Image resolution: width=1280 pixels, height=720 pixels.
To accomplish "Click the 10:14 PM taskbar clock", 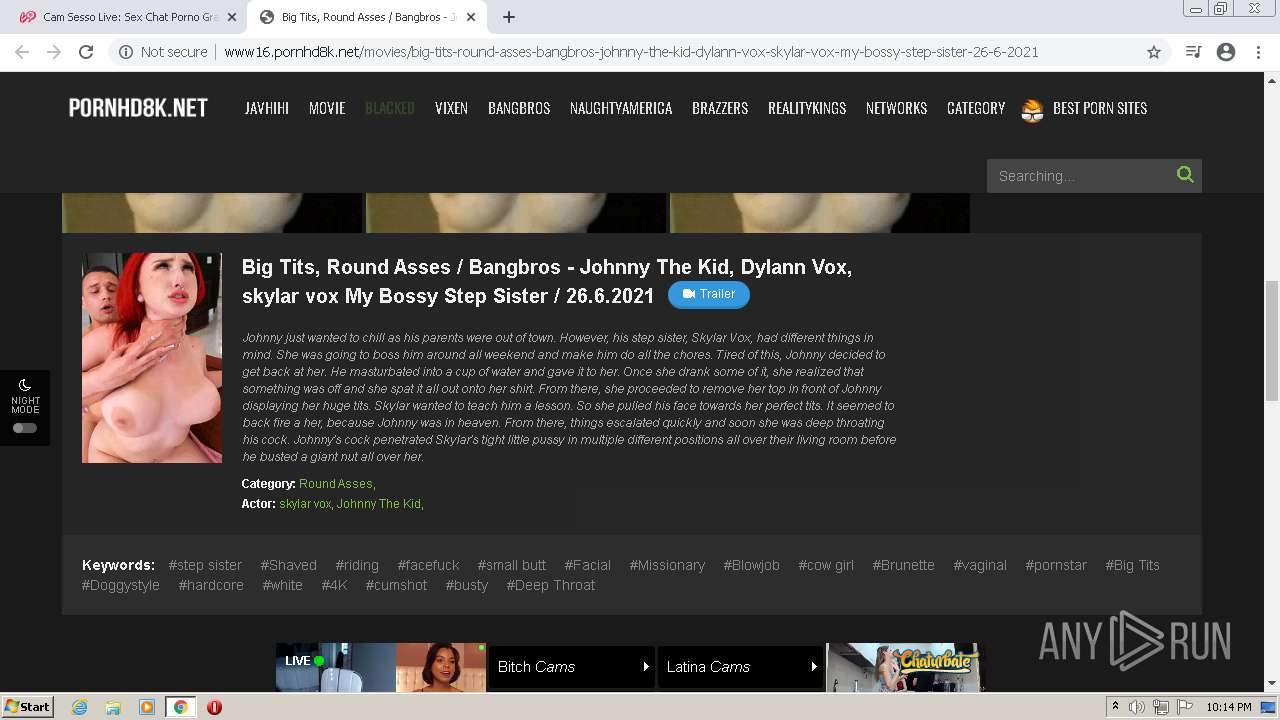I will click(x=1229, y=707).
